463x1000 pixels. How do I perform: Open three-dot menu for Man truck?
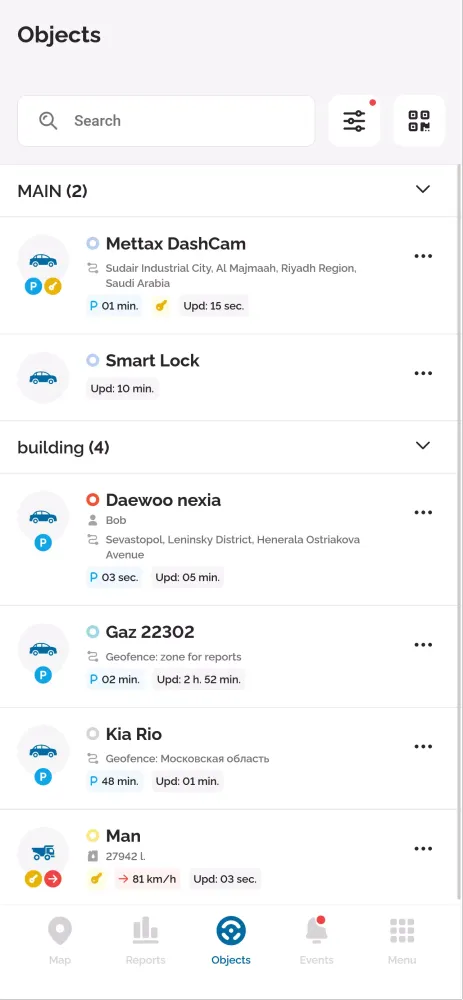tap(423, 848)
